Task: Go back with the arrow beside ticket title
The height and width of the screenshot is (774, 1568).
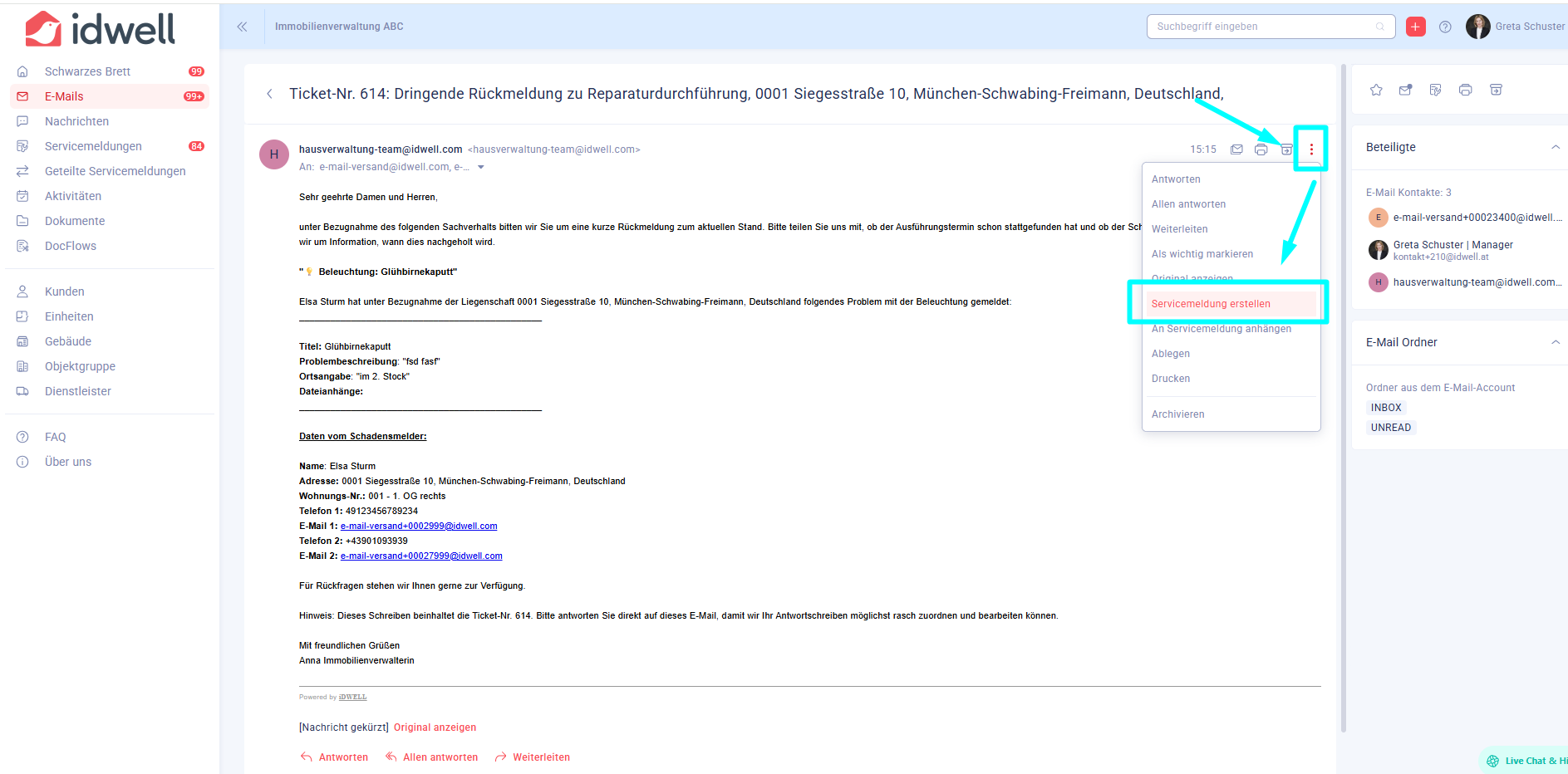Action: coord(269,94)
